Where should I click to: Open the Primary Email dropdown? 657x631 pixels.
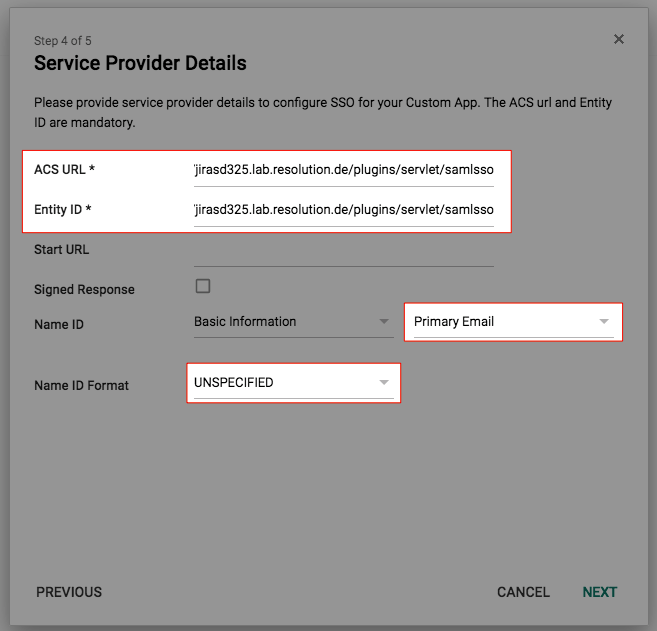coord(513,322)
